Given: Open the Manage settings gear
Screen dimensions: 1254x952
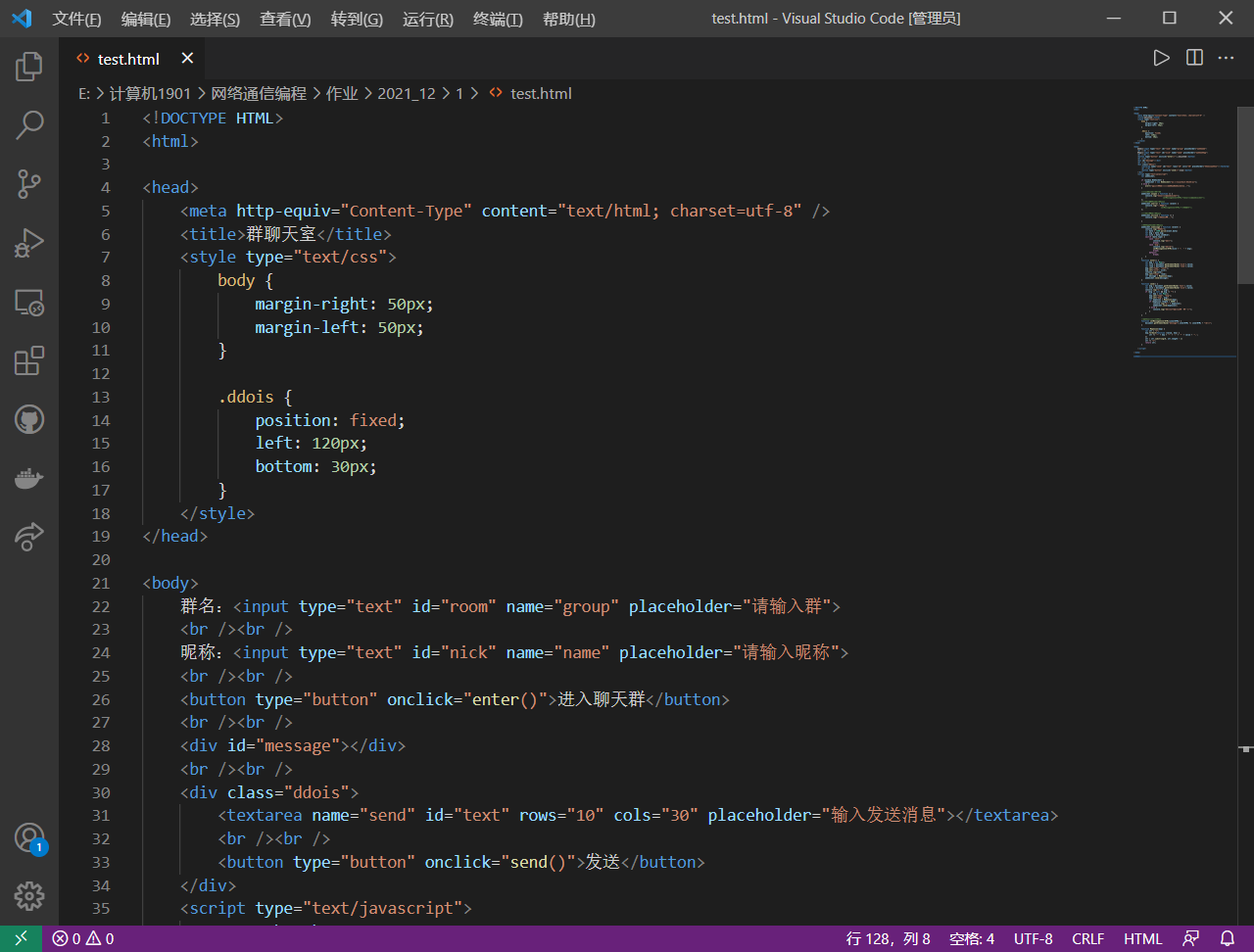Looking at the screenshot, I should [28, 896].
